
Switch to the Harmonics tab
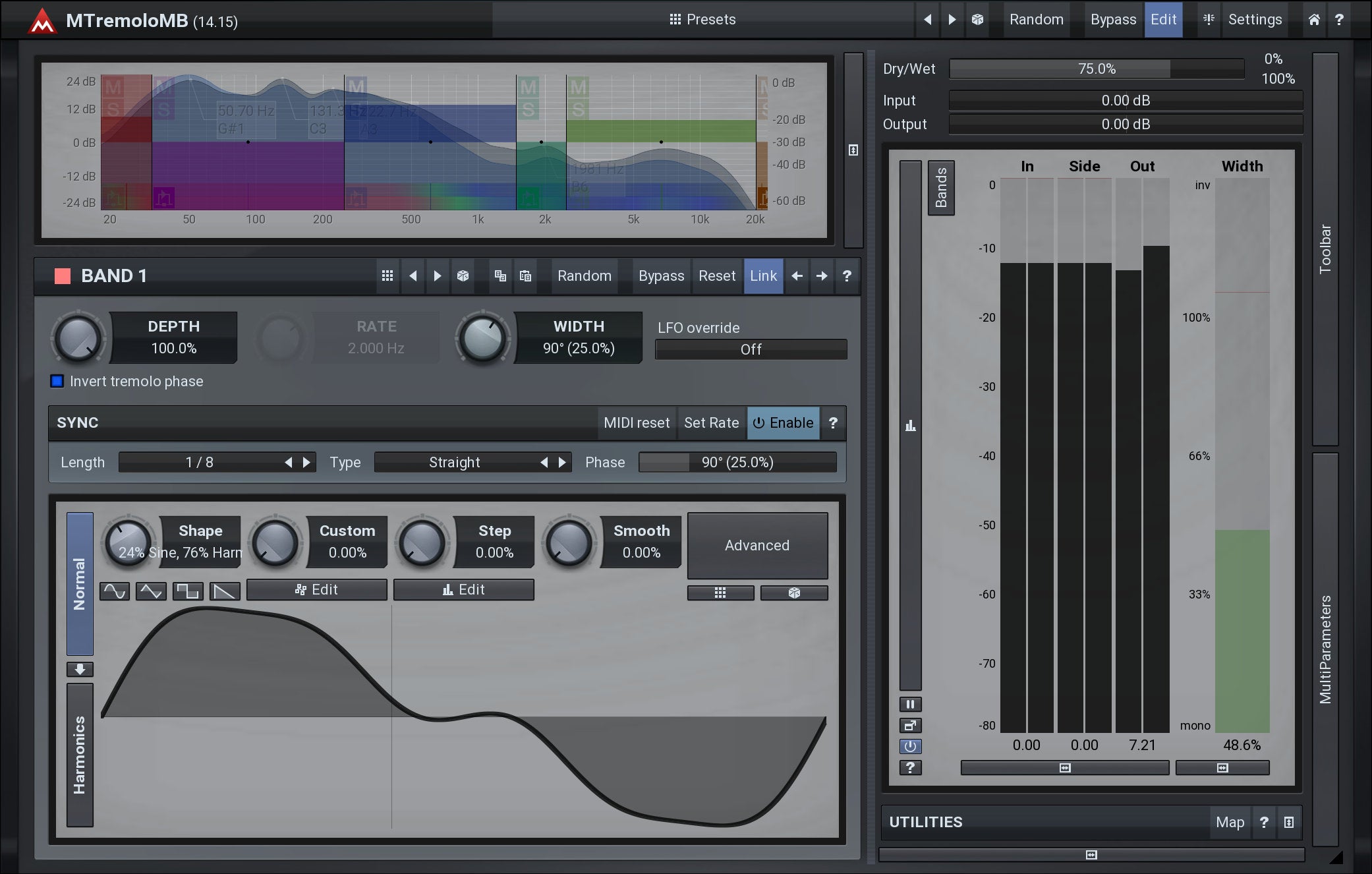(x=80, y=755)
